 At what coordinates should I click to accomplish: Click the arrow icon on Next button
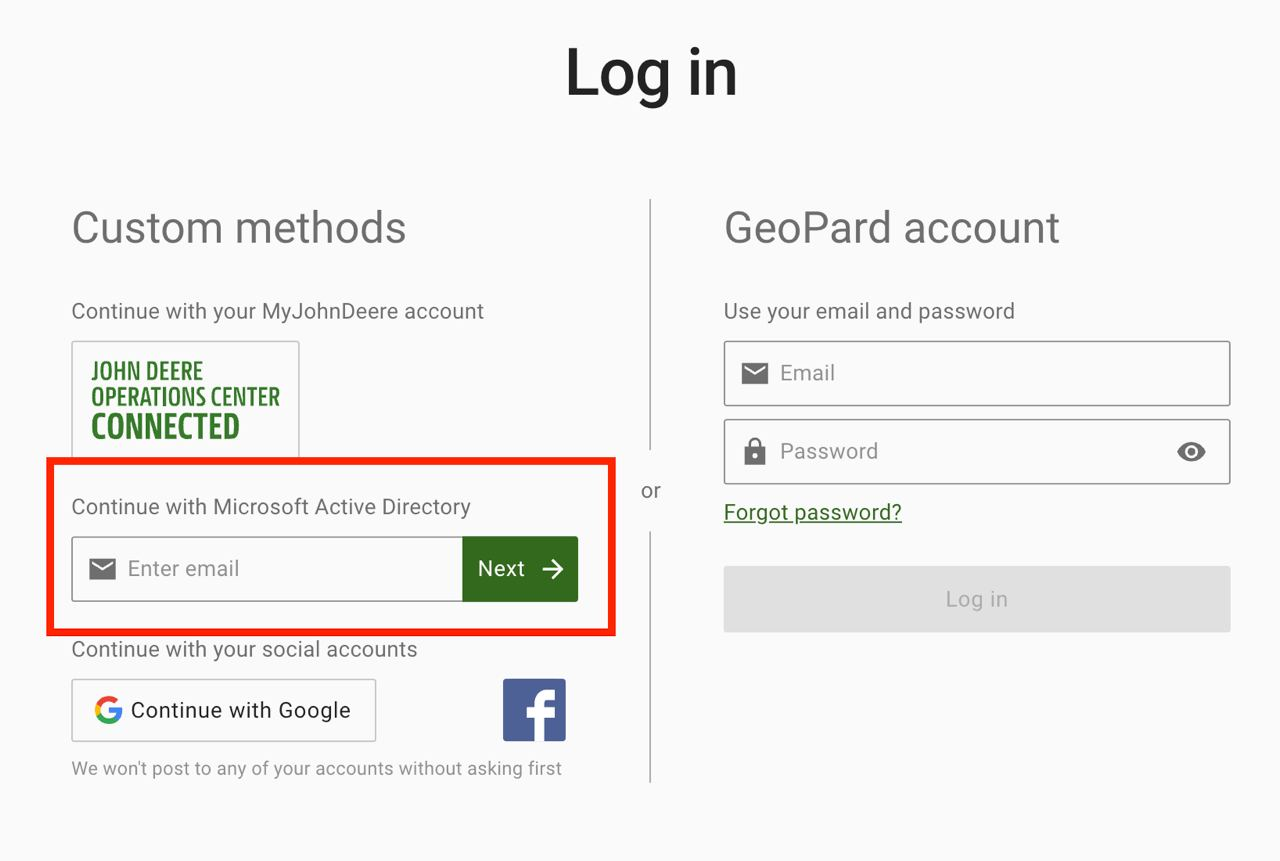click(553, 569)
